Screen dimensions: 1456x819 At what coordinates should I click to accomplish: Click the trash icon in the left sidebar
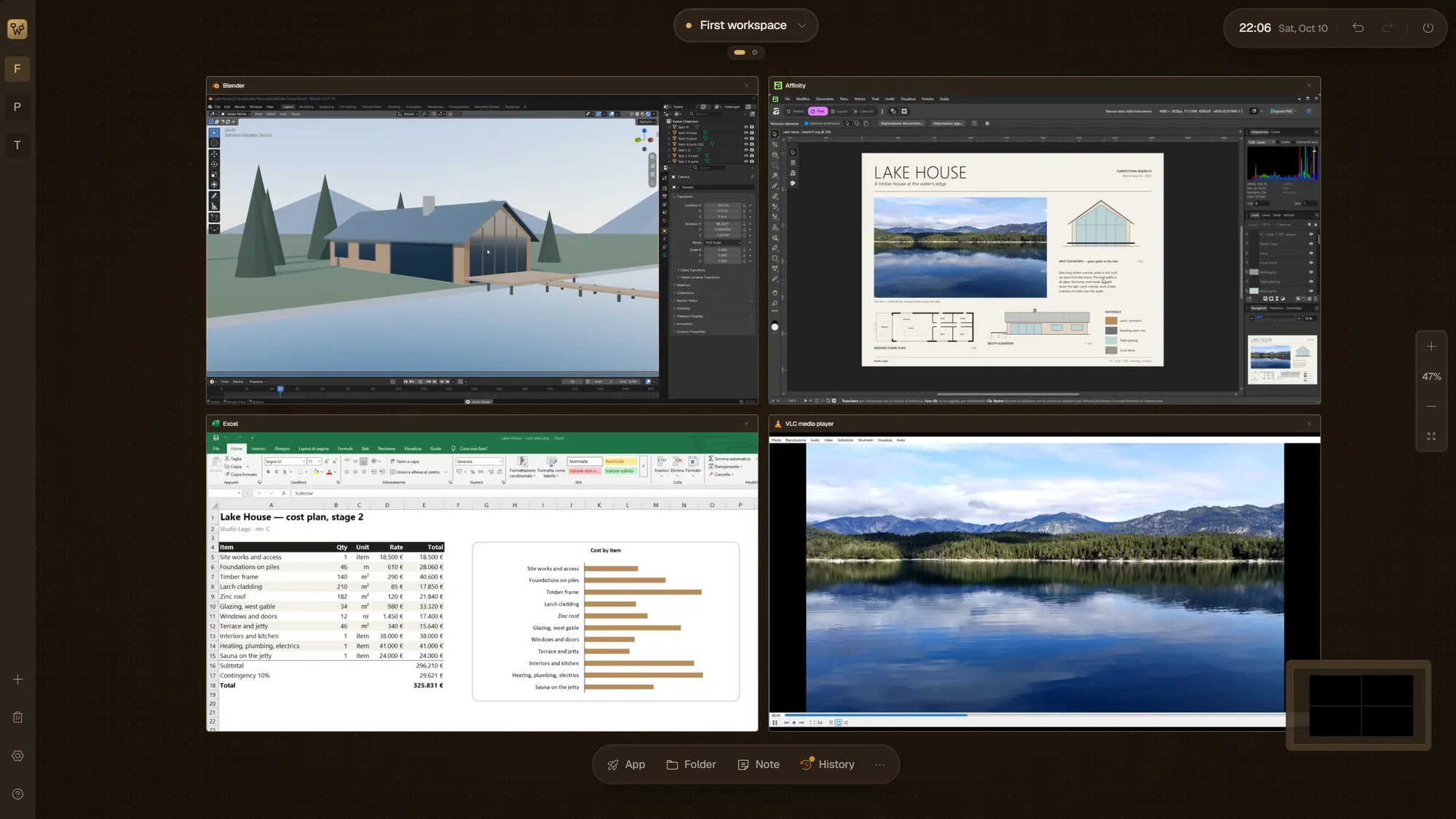click(17, 717)
